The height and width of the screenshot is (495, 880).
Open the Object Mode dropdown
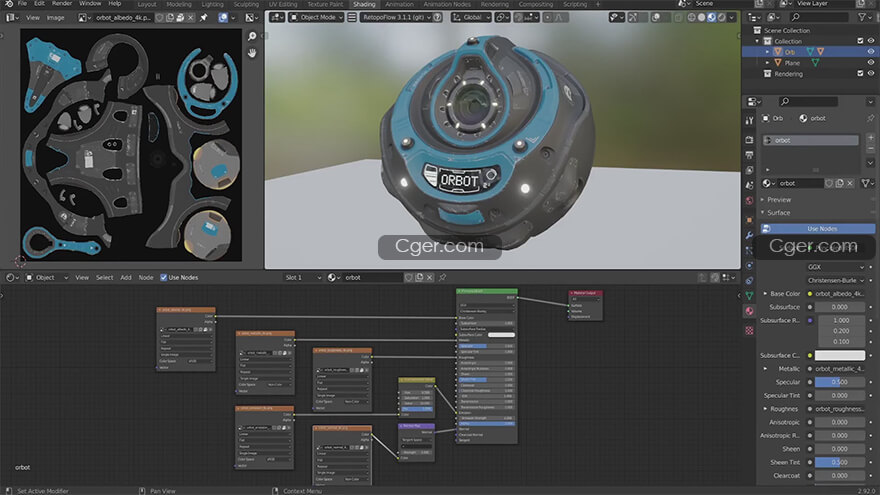(316, 17)
